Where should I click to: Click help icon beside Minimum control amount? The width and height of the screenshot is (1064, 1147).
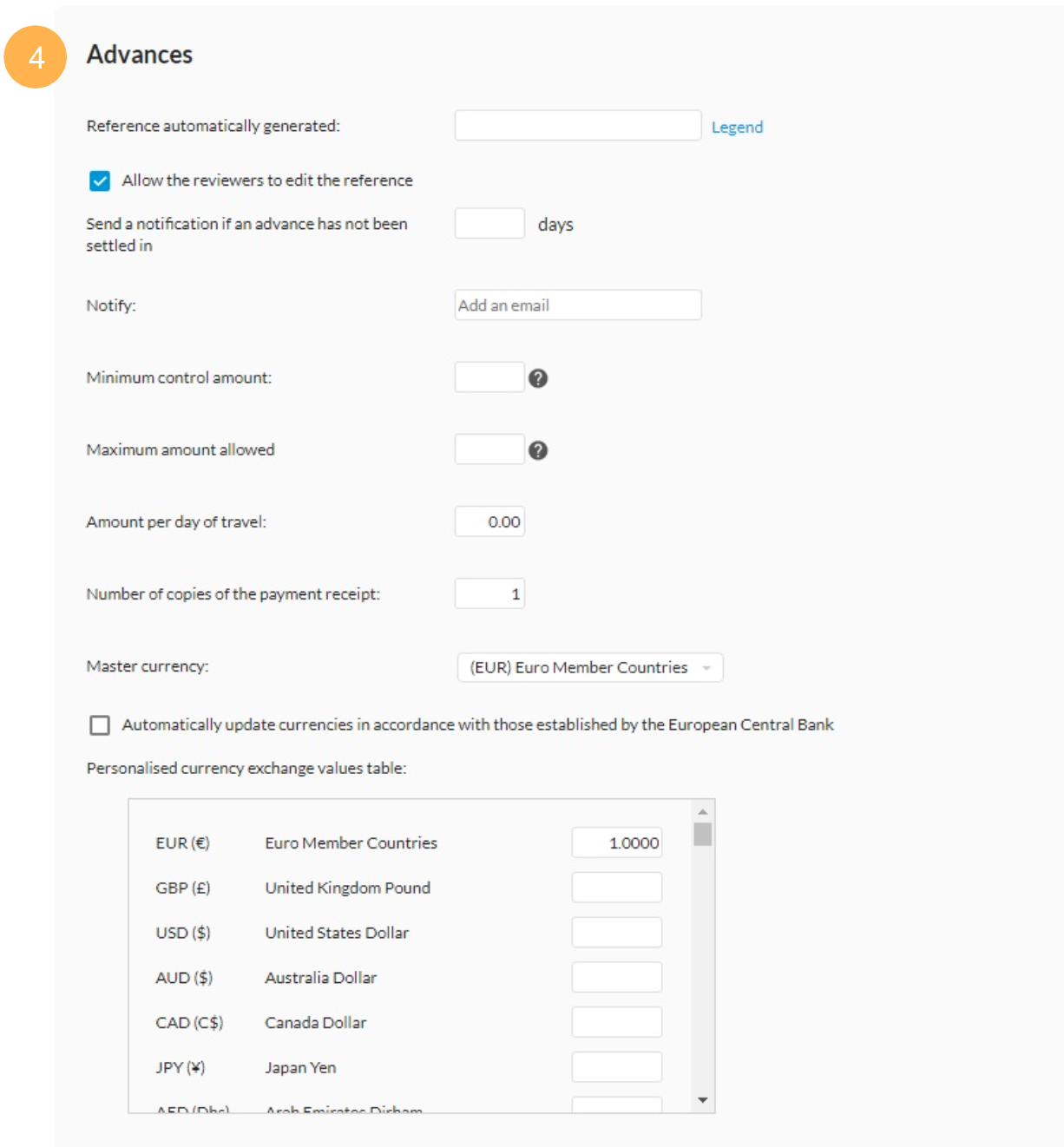pos(538,378)
